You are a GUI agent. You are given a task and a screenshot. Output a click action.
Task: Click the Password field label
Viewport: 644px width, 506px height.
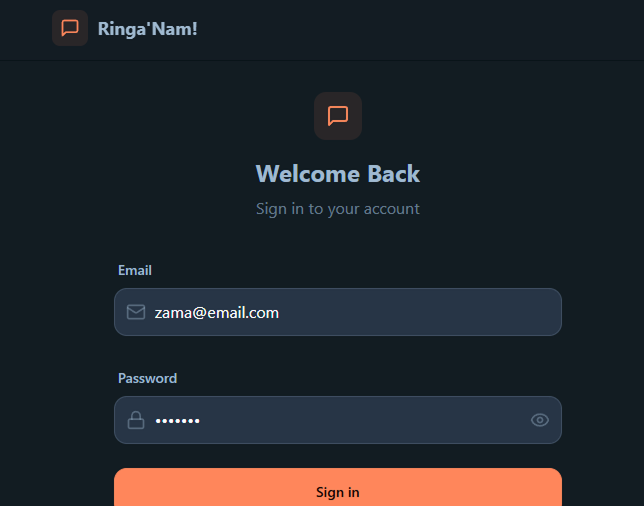[147, 378]
